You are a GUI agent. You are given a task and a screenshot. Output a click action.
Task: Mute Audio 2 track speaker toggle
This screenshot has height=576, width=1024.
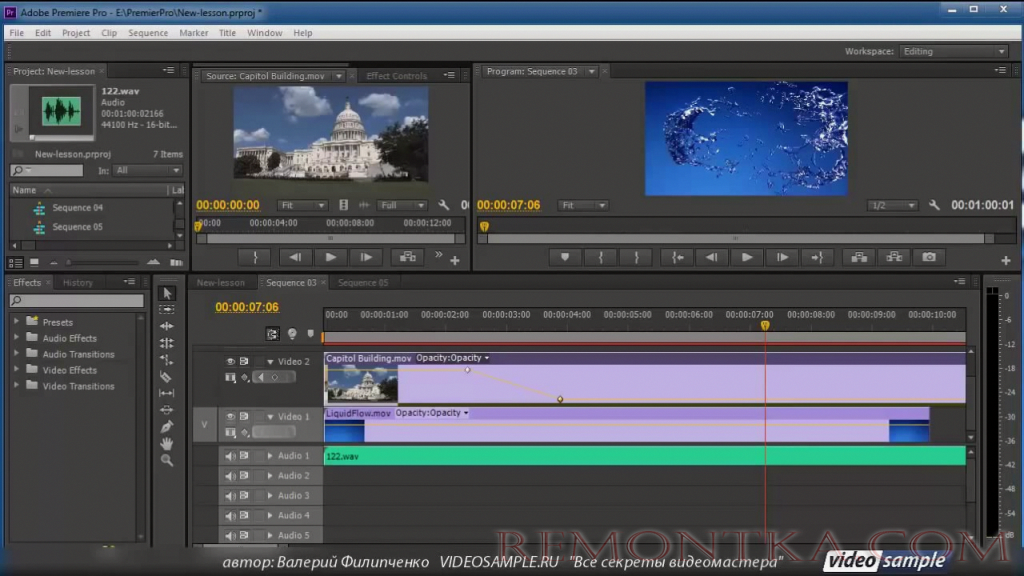tap(230, 475)
